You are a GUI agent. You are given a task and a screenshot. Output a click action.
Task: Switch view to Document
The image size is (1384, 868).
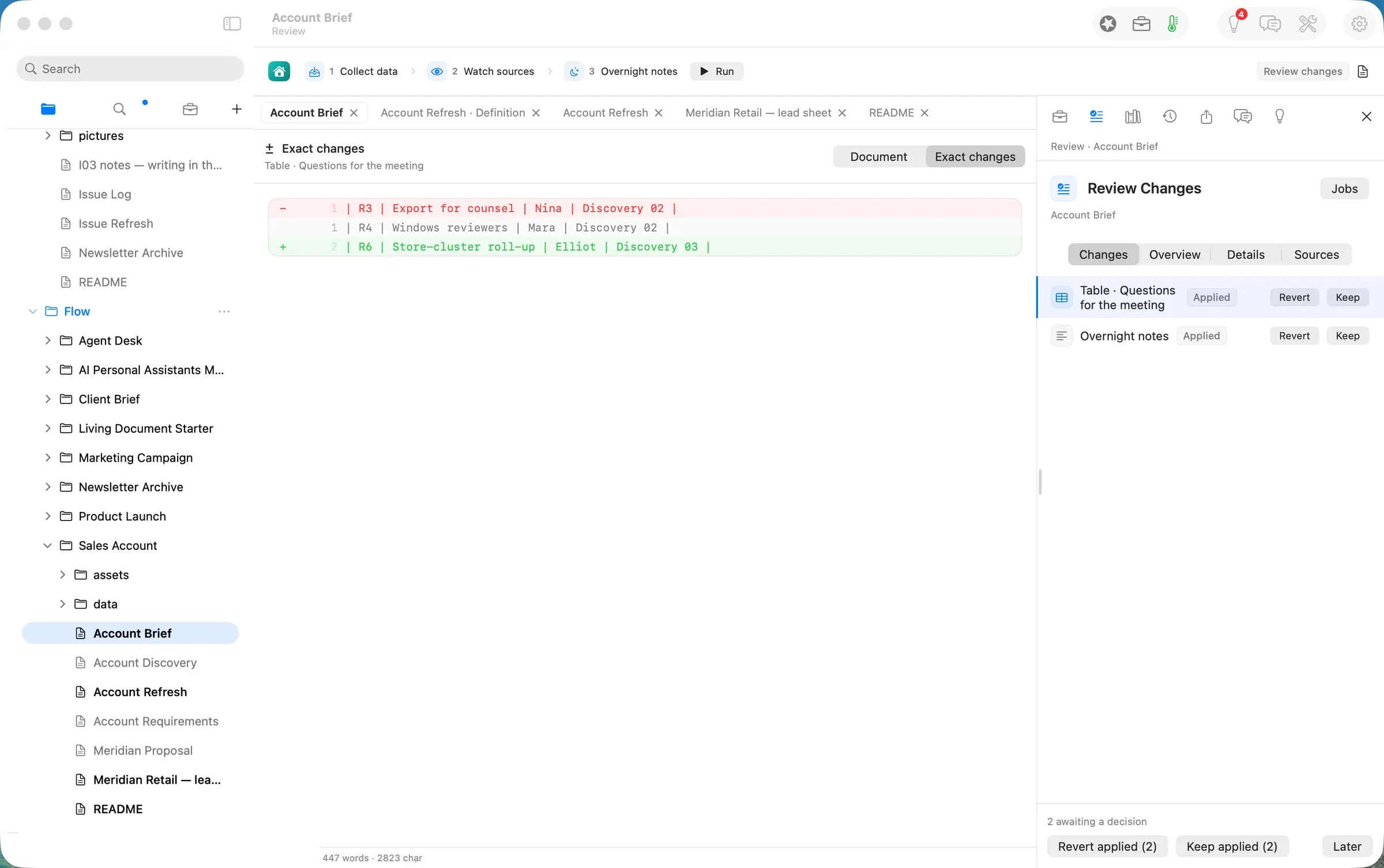point(878,157)
